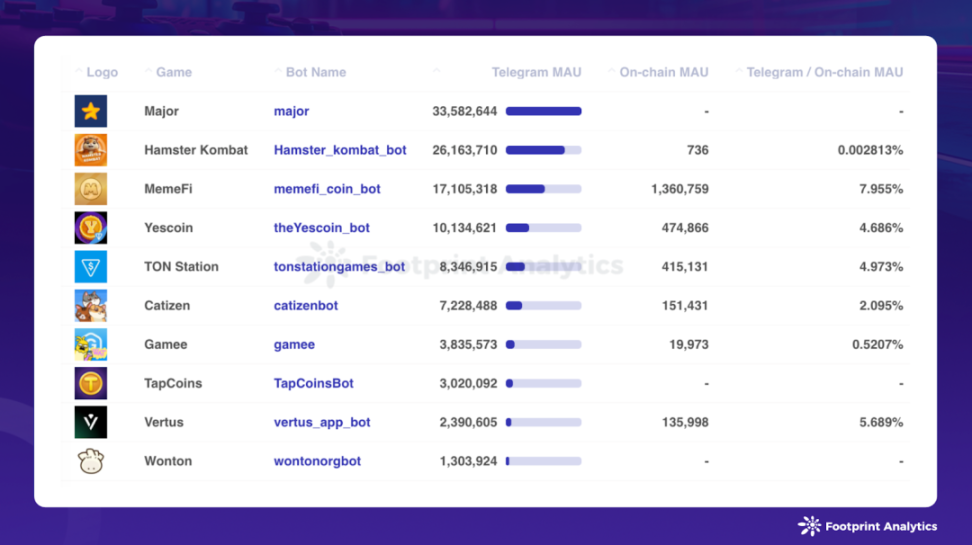The height and width of the screenshot is (545, 972).
Task: Sort by Telegram / On-chain MAU header
Action: pyautogui.click(x=824, y=72)
